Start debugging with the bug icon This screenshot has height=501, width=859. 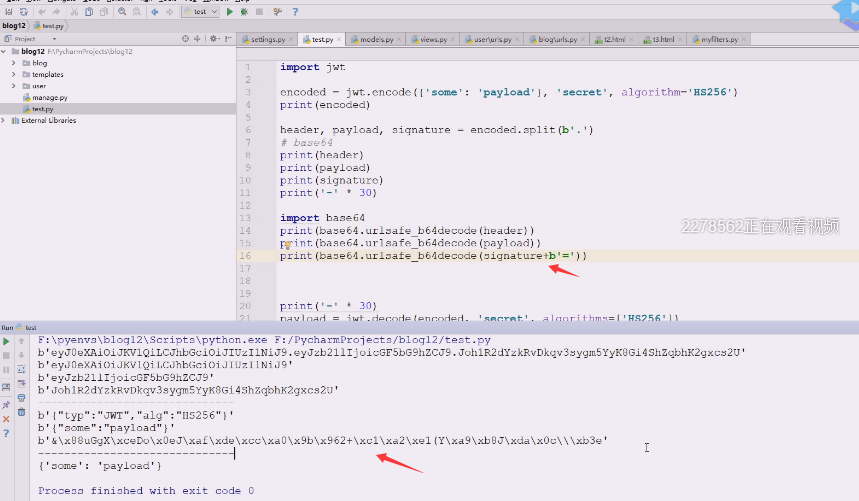(244, 11)
